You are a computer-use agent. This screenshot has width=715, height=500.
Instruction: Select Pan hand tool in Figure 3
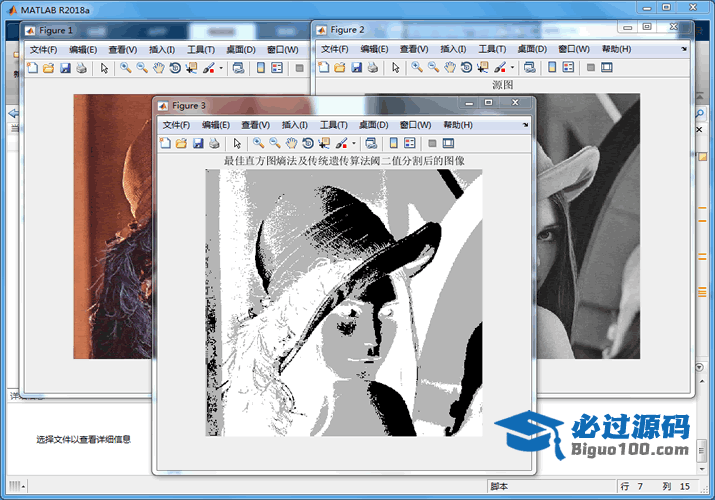click(291, 143)
